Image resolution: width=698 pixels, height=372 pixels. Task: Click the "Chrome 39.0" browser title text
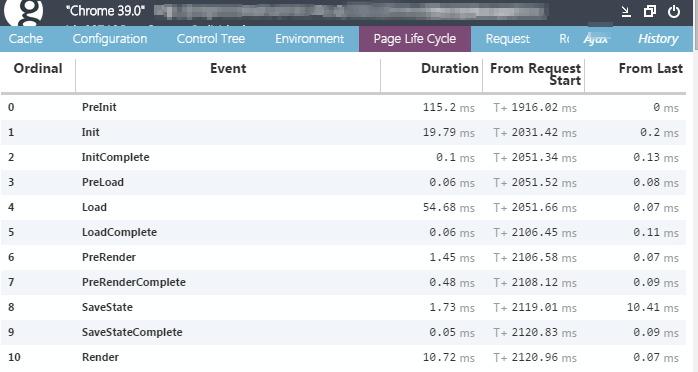click(x=105, y=11)
